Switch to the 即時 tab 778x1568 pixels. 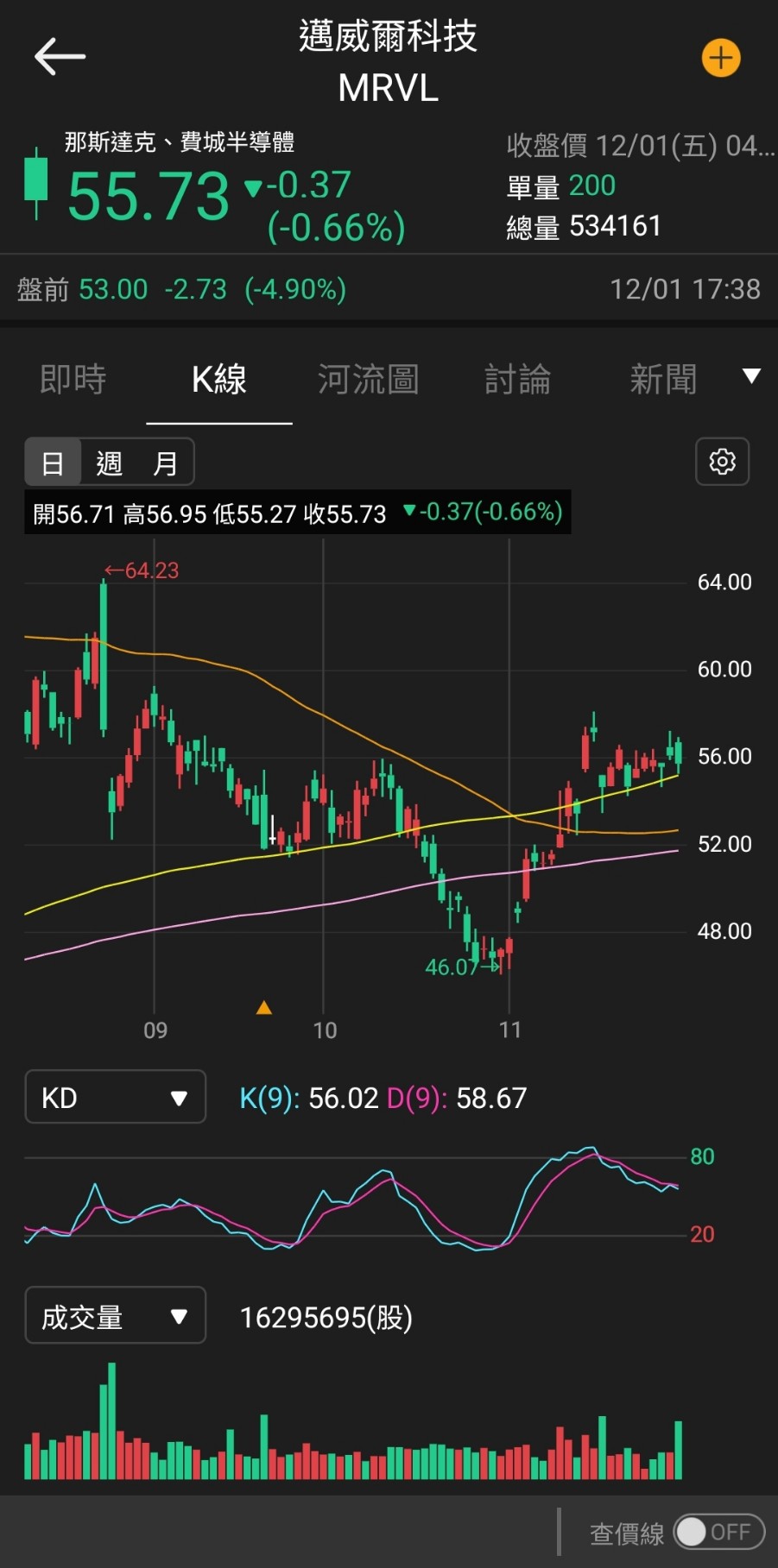[73, 380]
